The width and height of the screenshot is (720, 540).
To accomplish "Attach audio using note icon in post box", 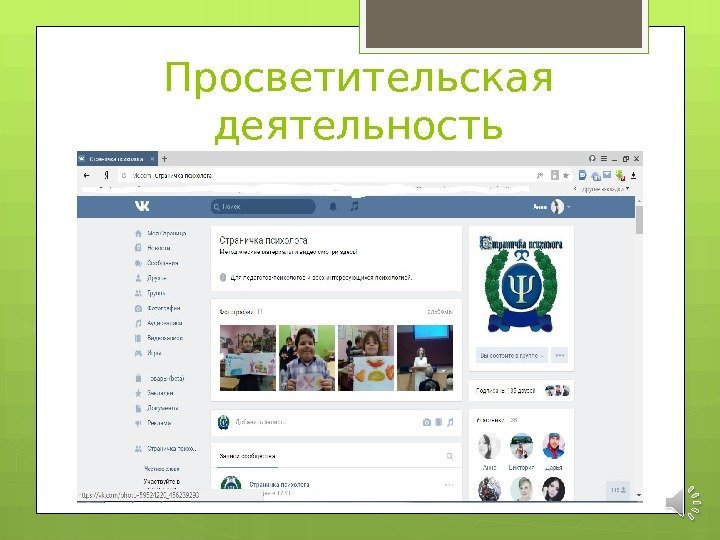I will click(450, 422).
